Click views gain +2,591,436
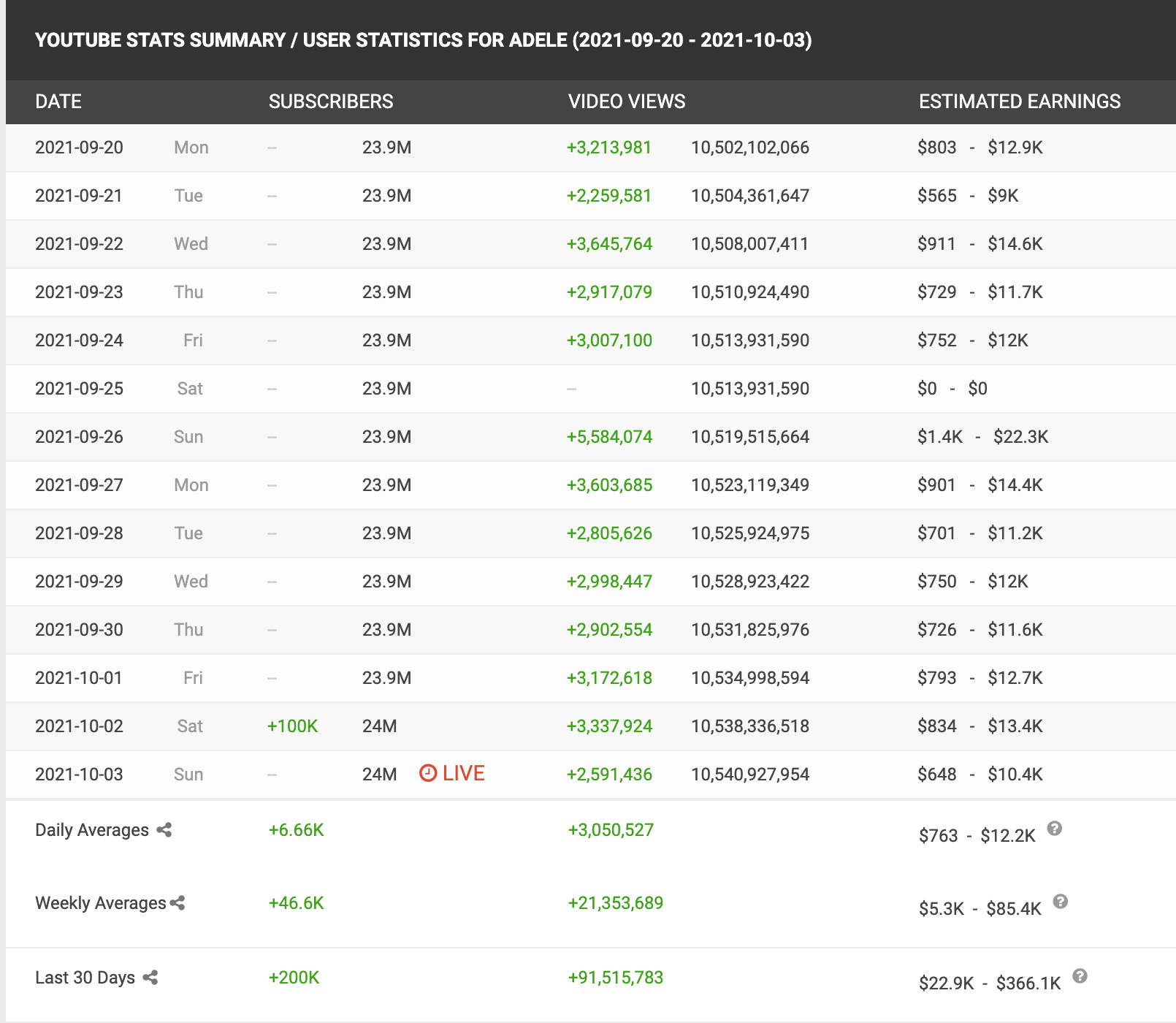The width and height of the screenshot is (1176, 1023). [609, 775]
